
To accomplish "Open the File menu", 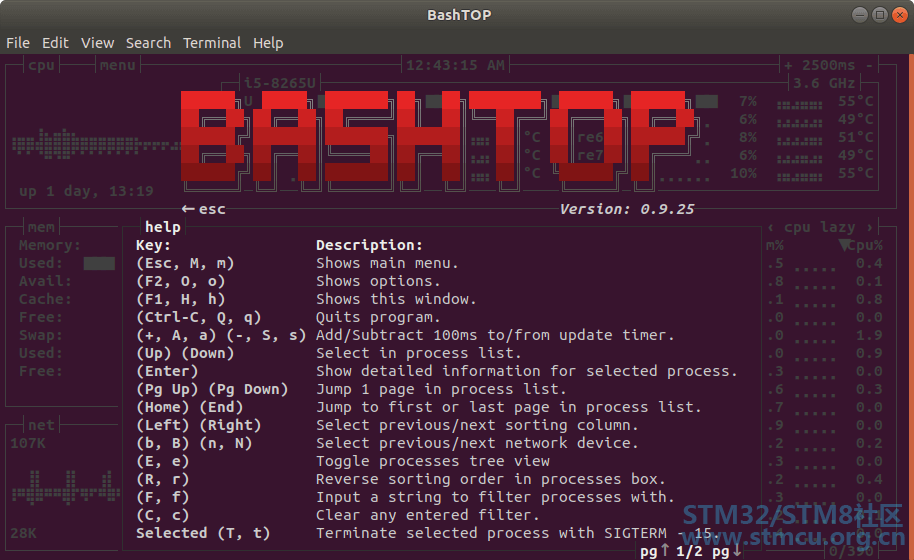I will (x=17, y=43).
